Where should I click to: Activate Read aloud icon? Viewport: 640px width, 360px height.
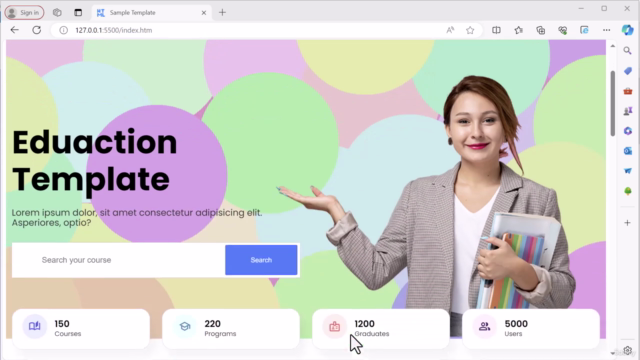tap(450, 30)
